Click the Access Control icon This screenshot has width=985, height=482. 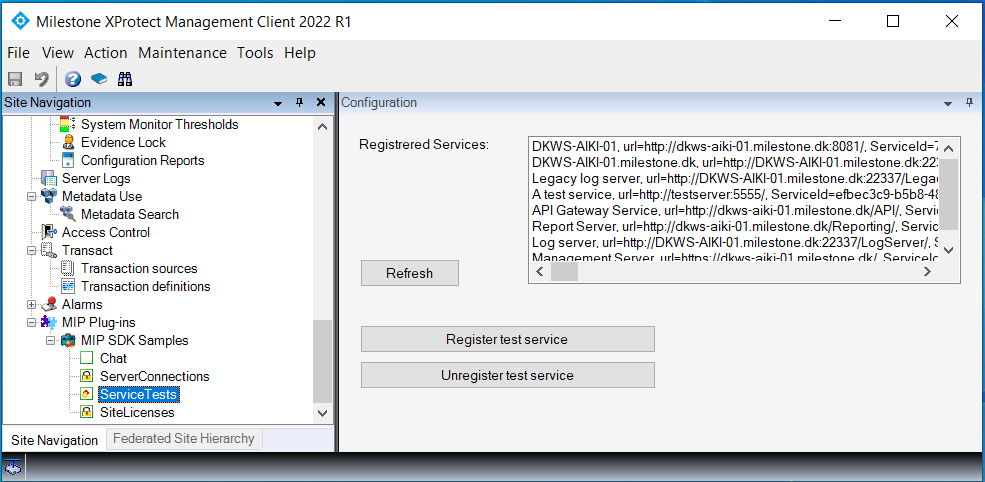coord(49,233)
